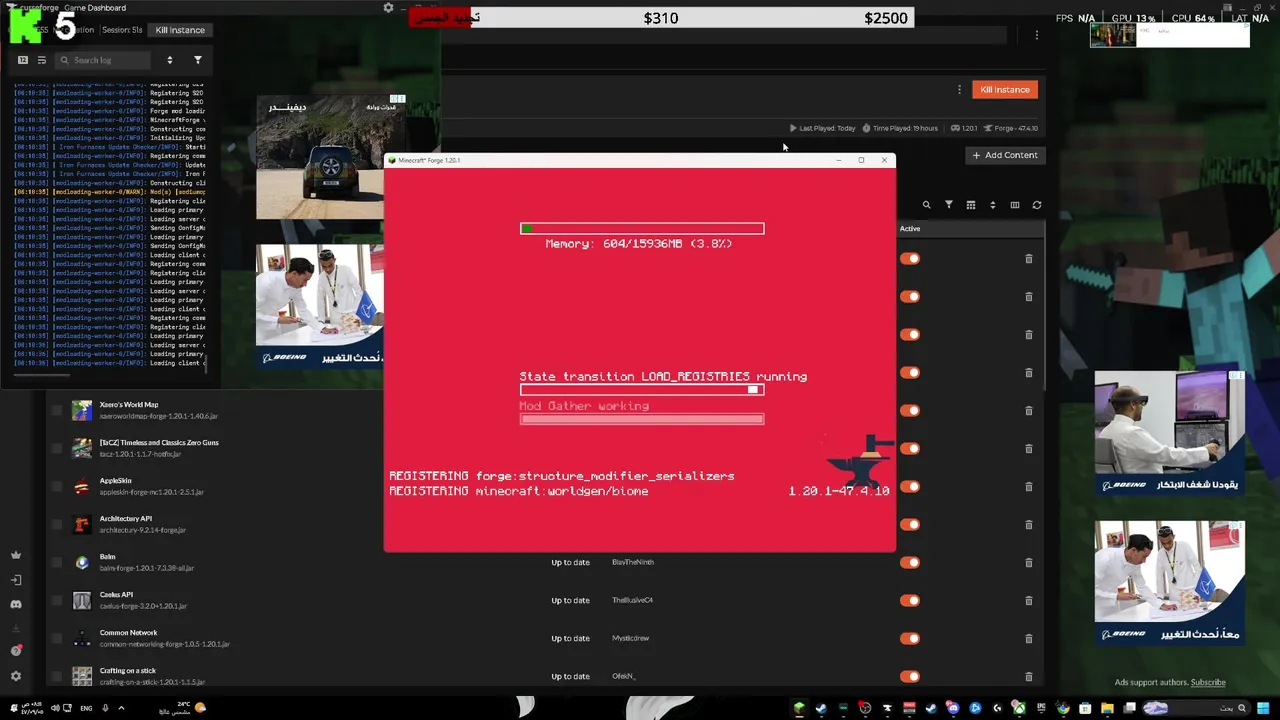The width and height of the screenshot is (1280, 720).
Task: Open the mod list sort arrows
Action: coord(993,205)
